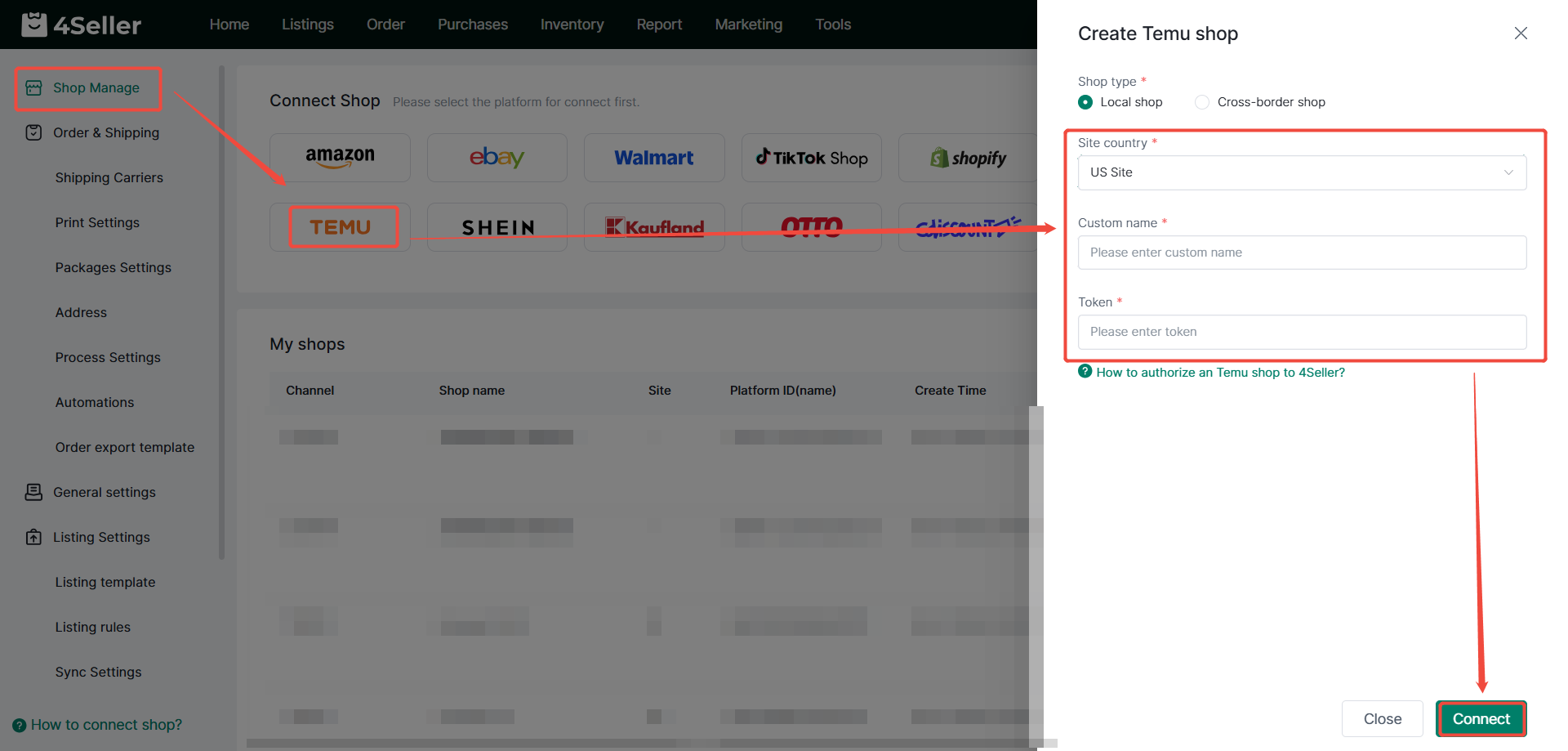Close the Create Temu shop panel with X
Viewport: 1568px width, 751px height.
coord(1521,33)
